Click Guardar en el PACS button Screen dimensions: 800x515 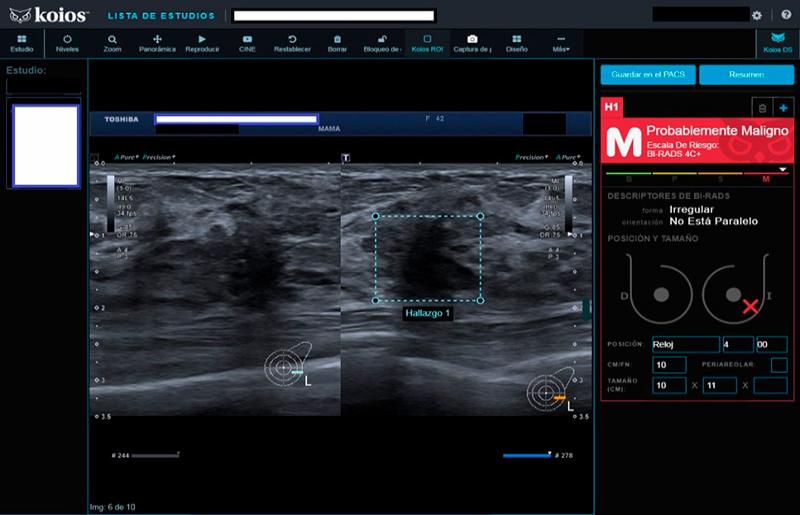pyautogui.click(x=646, y=75)
